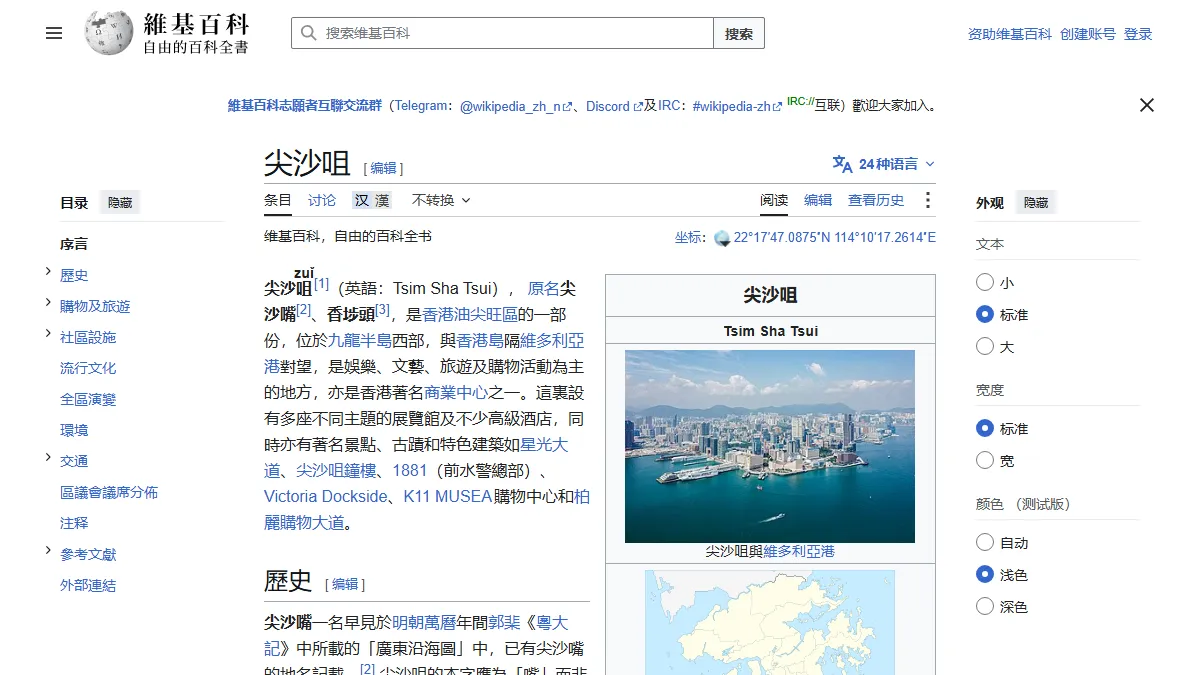Screen dimensions: 1200x675
Task: Edit the 歷史 section
Action: (x=346, y=584)
